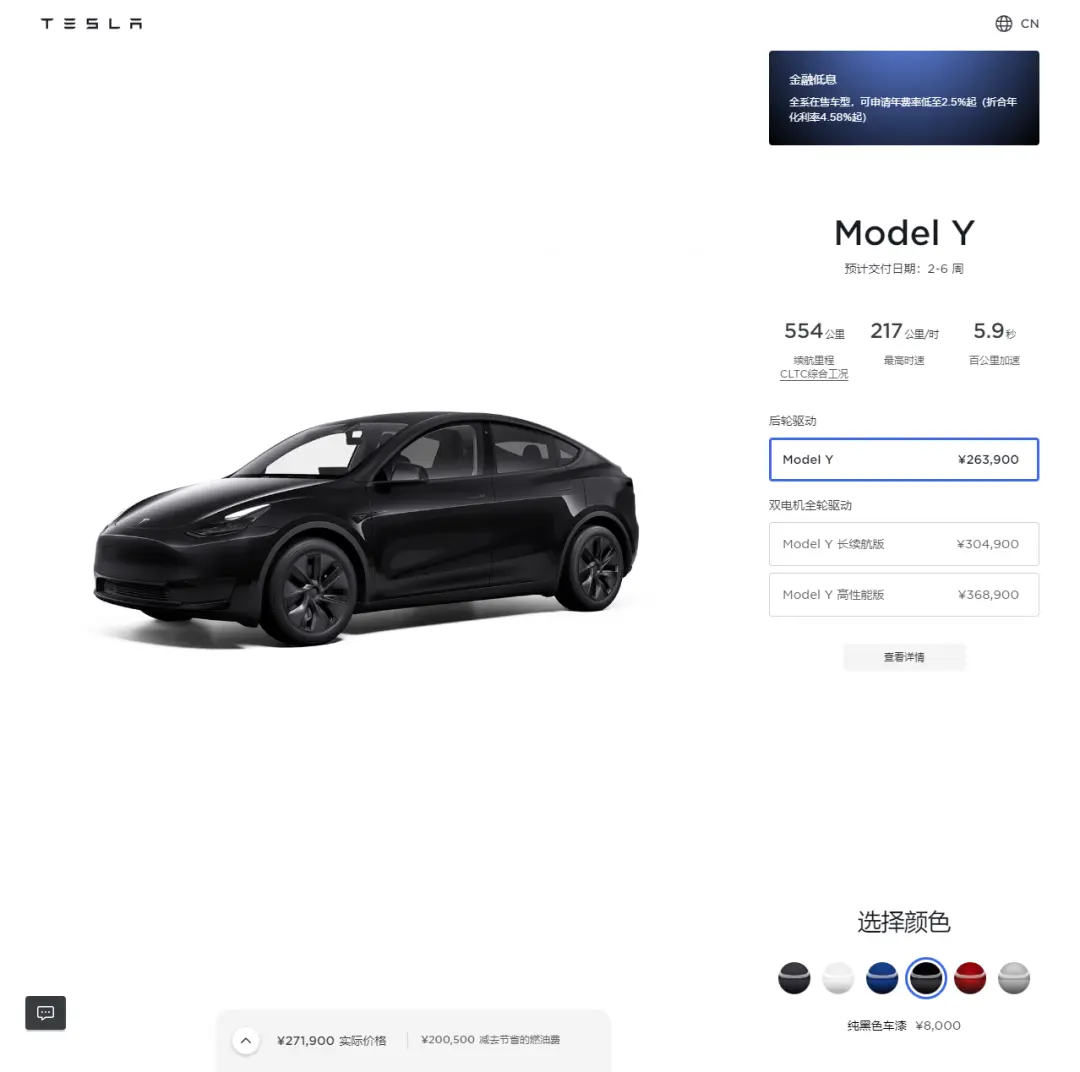Open the CLTC综合工况 link
The height and width of the screenshot is (1072, 1080).
[814, 374]
